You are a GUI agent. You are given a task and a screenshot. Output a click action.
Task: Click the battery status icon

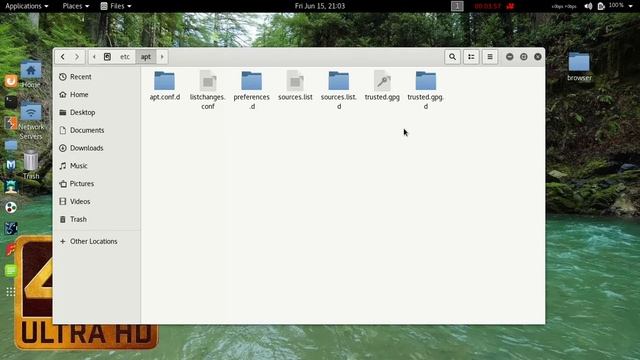click(601, 6)
